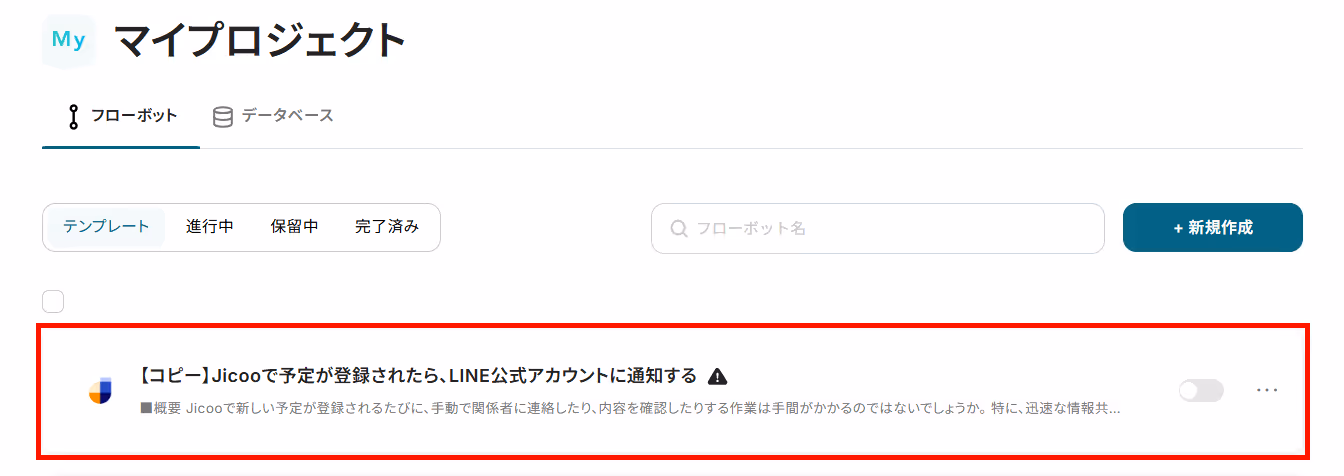Click the マイプロジェクト heading
Screen dimensions: 1344x476
260,41
